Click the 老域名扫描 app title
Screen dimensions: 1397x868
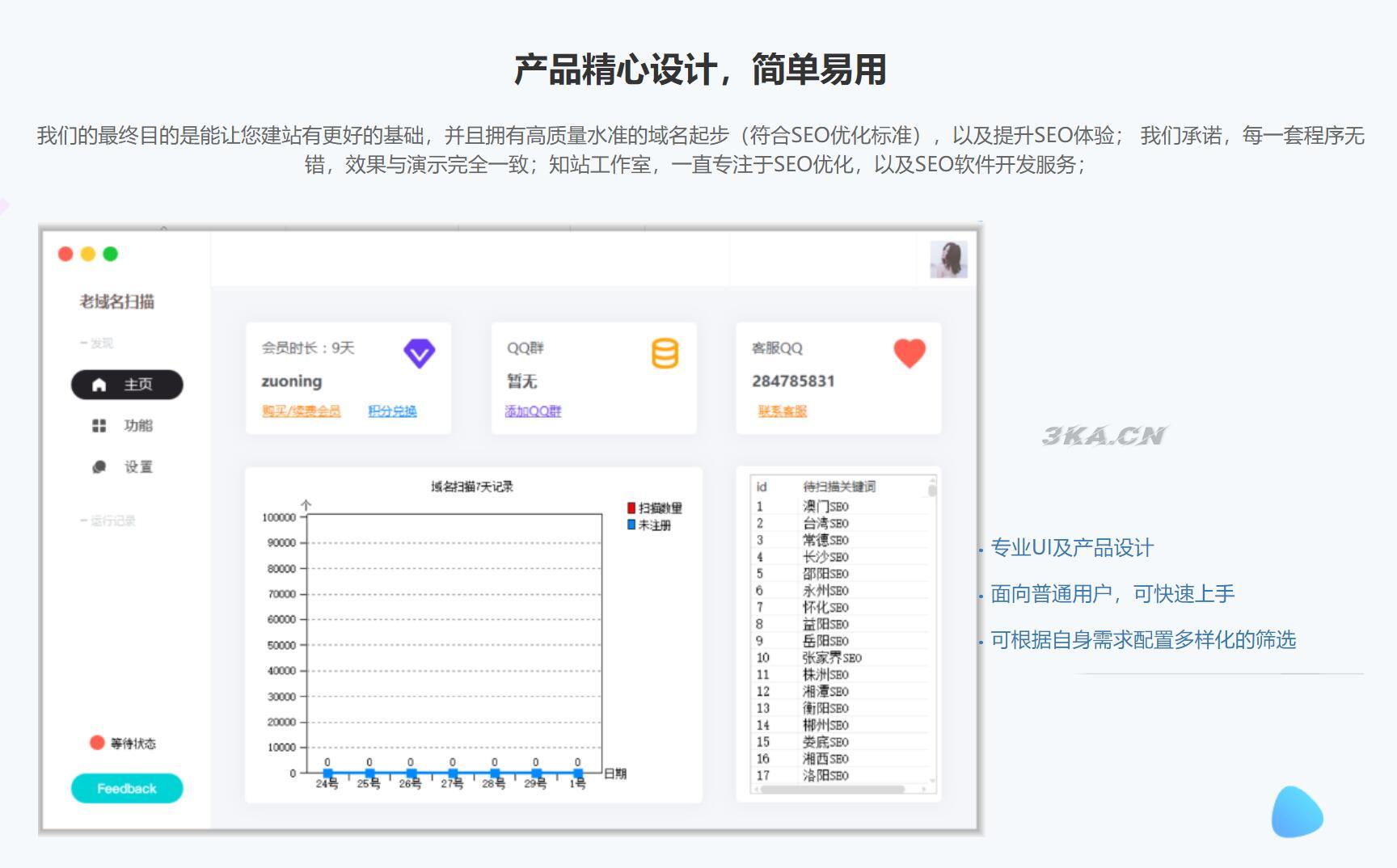coord(117,302)
